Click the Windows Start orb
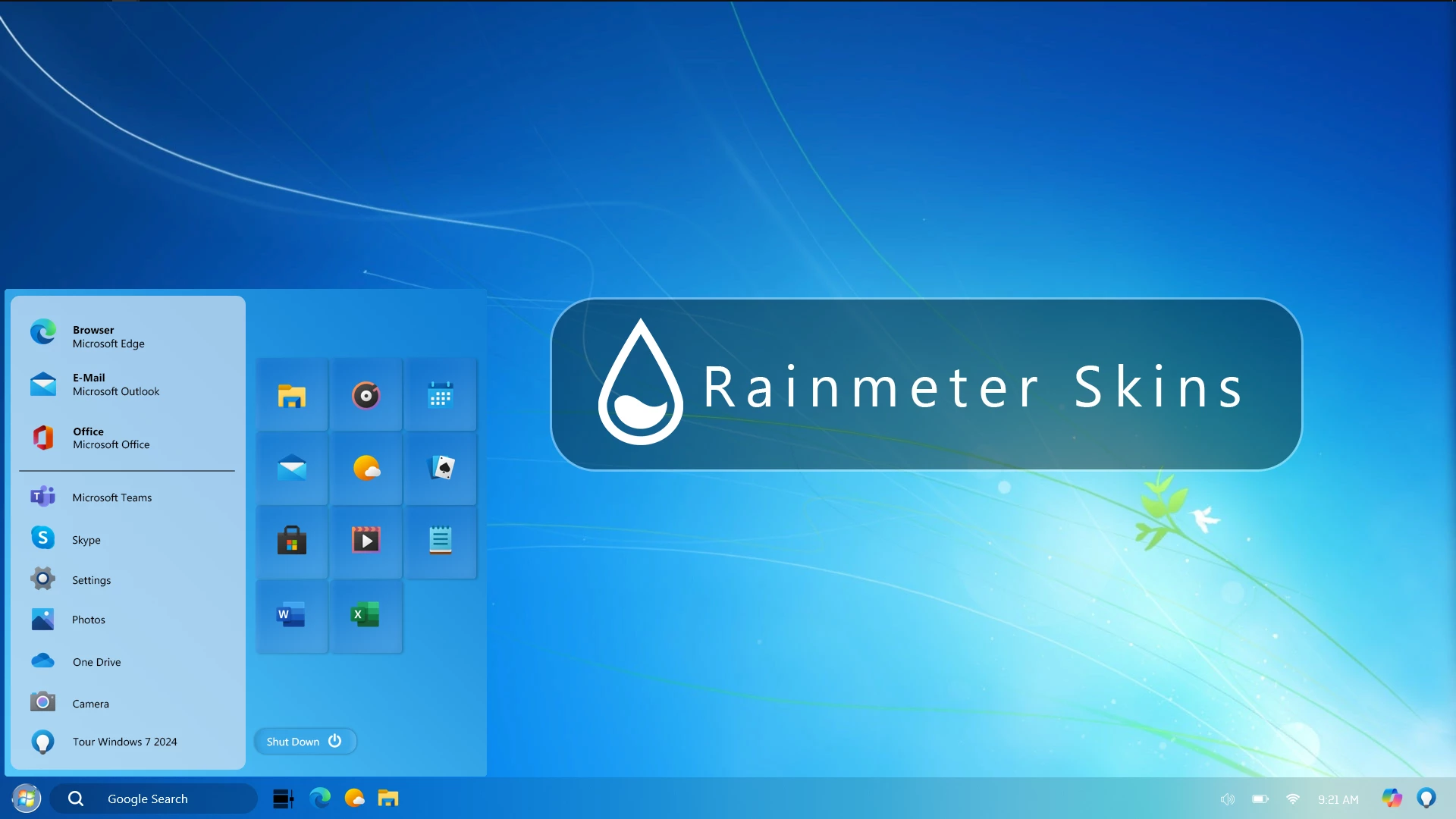The width and height of the screenshot is (1456, 819). point(27,799)
